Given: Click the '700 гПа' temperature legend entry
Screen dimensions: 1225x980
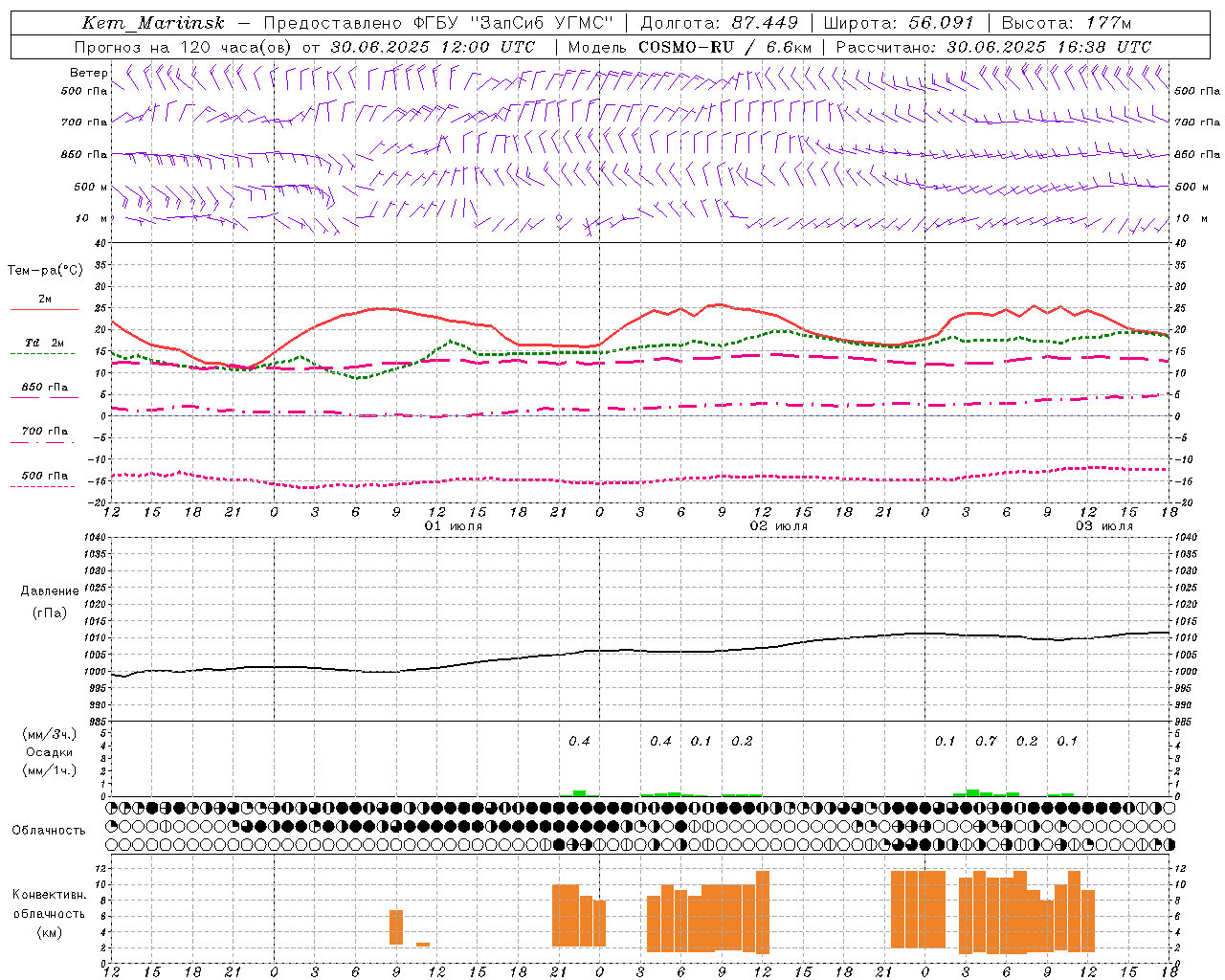Looking at the screenshot, I should tap(45, 431).
